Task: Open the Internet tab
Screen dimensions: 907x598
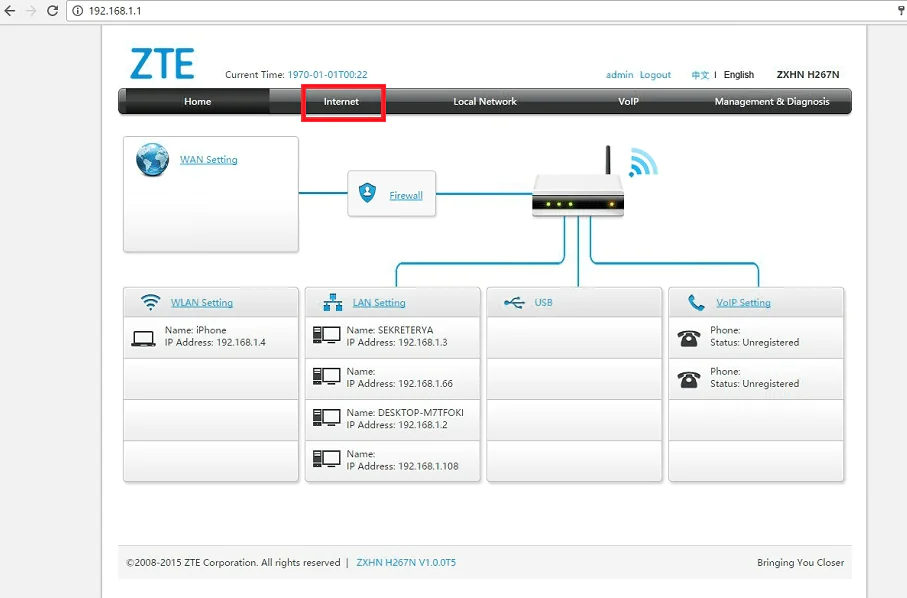Action: 341,102
